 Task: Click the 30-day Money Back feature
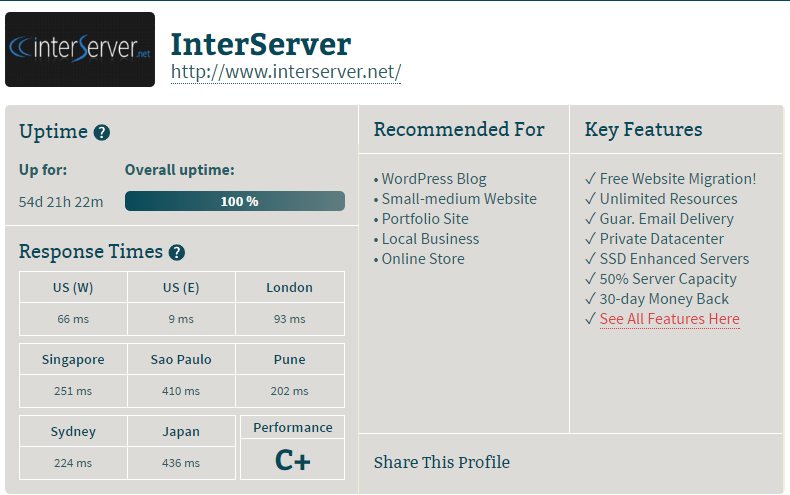click(664, 299)
